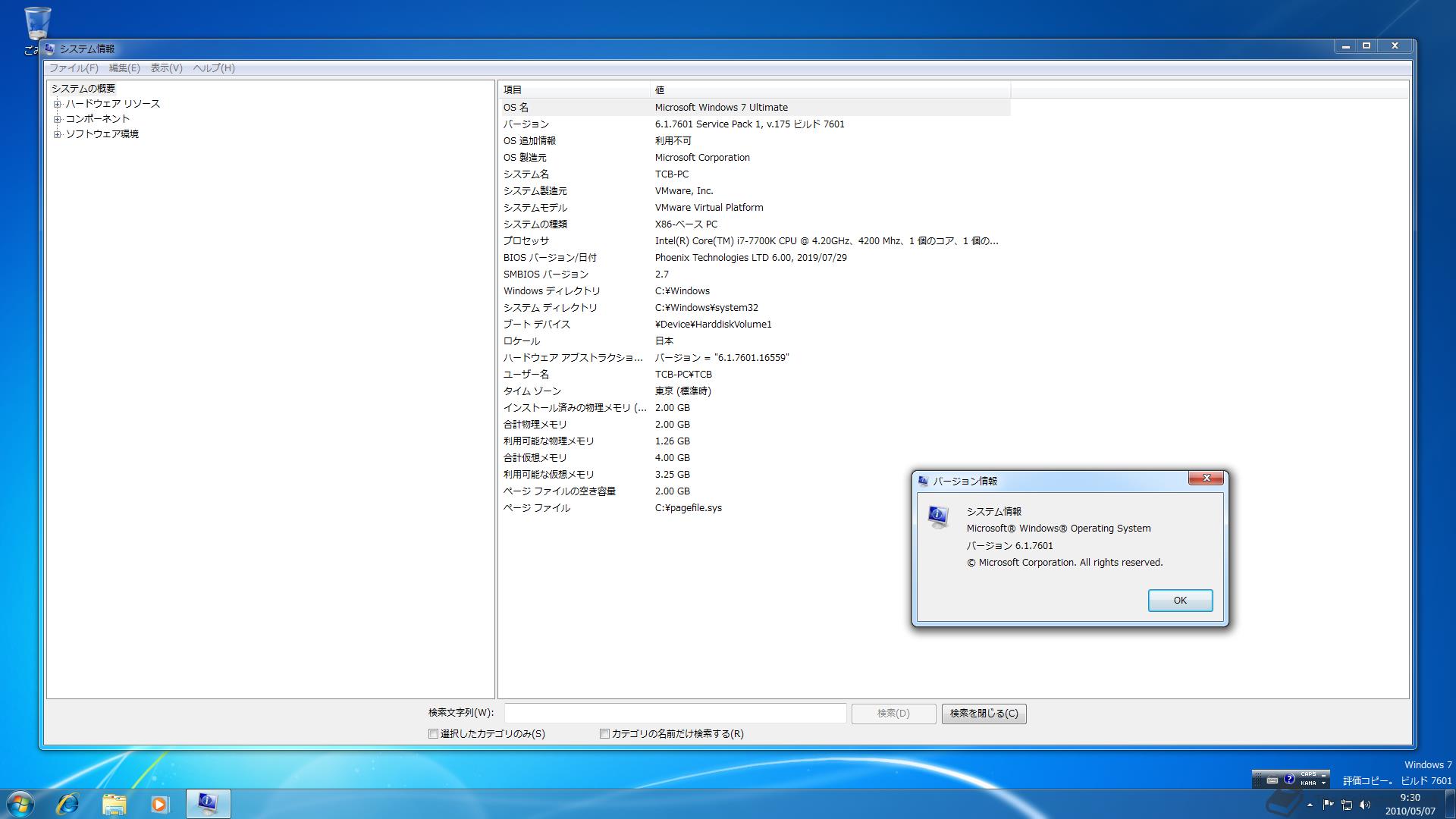This screenshot has height=819, width=1456.
Task: Open Windows Explorer folder icon on taskbar
Action: pyautogui.click(x=114, y=804)
